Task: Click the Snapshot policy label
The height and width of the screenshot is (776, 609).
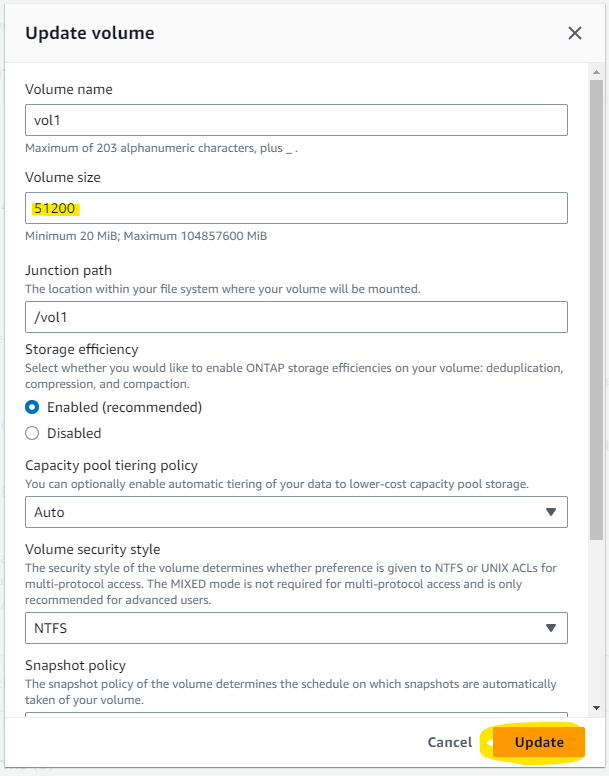Action: [x=75, y=665]
